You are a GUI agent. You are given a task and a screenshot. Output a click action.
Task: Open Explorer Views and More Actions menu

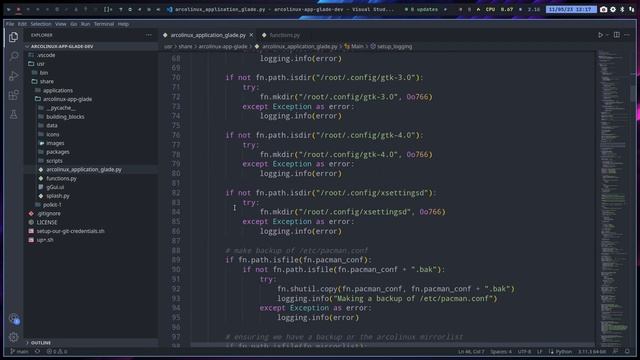pyautogui.click(x=149, y=35)
